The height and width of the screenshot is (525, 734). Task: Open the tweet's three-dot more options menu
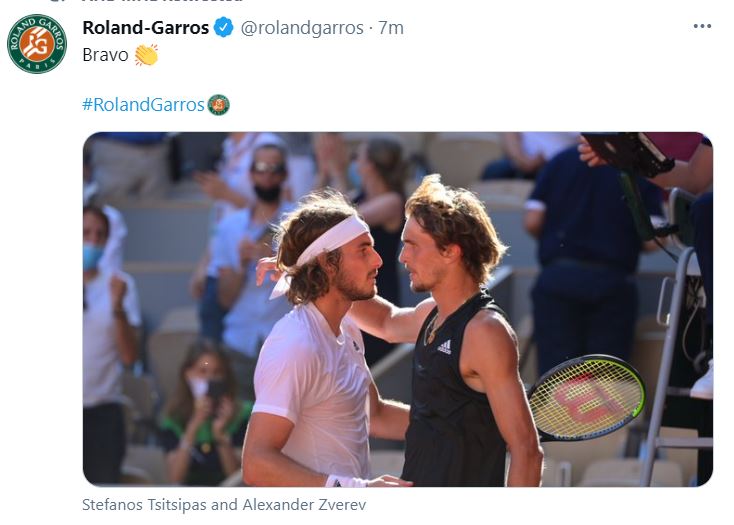click(702, 26)
